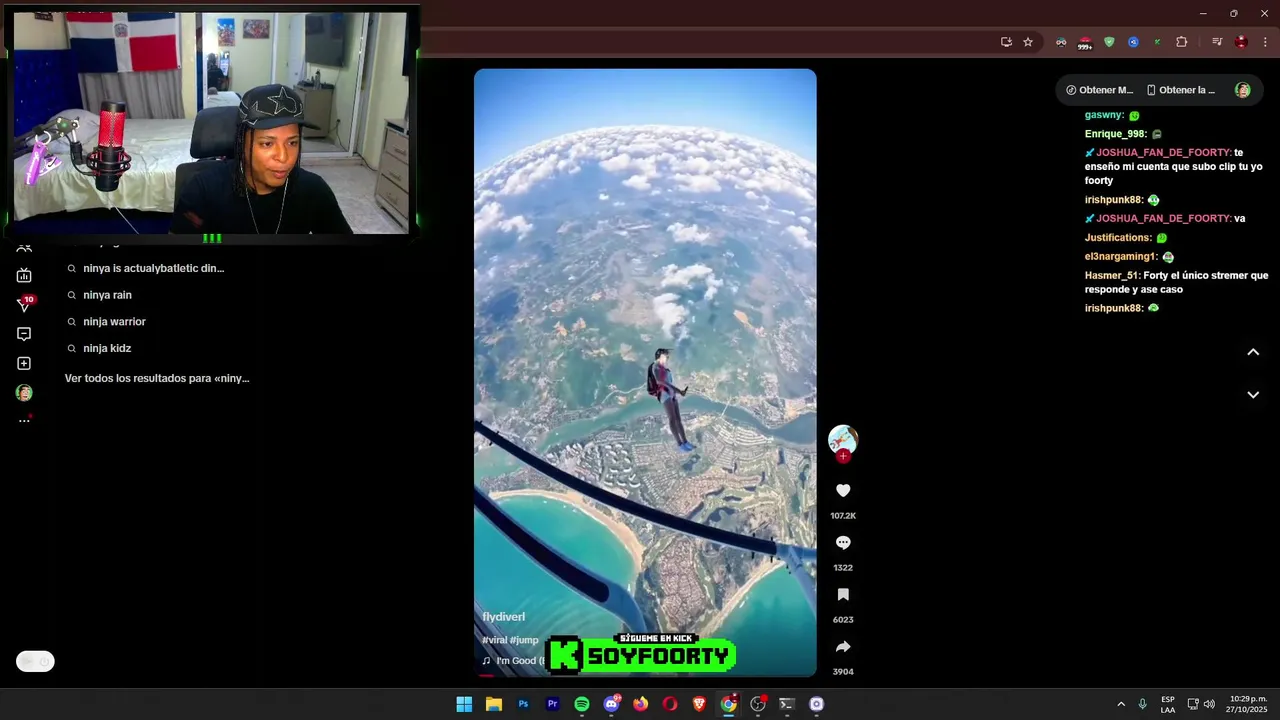1280x720 pixels.
Task: Bookmark this page with the star icon
Action: tap(1027, 42)
